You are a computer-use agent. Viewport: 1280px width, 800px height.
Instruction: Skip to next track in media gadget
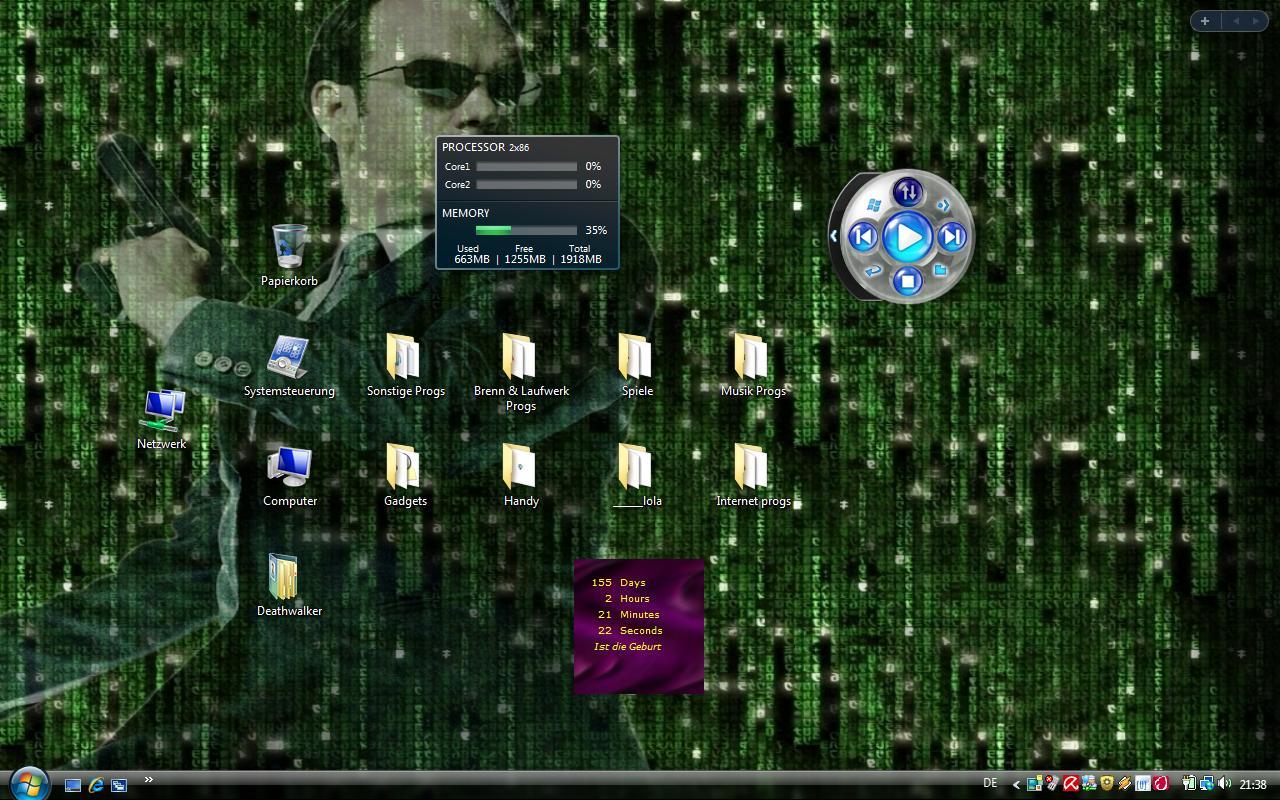tap(952, 237)
